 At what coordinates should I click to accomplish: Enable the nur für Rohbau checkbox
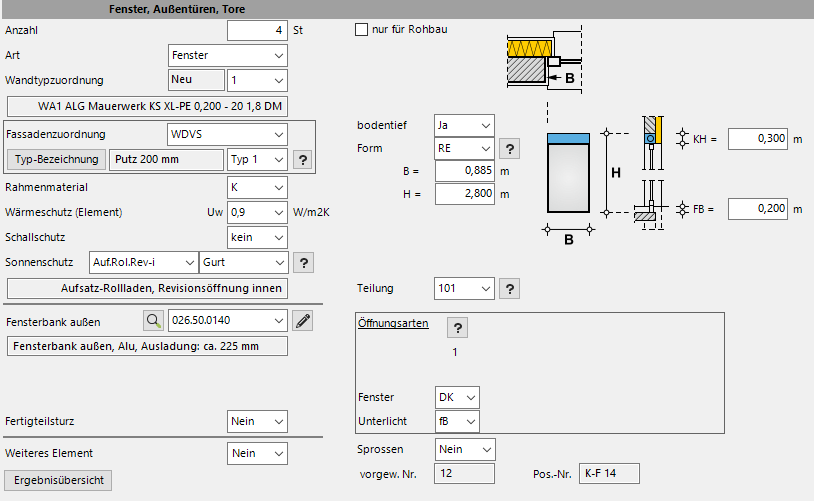(362, 30)
